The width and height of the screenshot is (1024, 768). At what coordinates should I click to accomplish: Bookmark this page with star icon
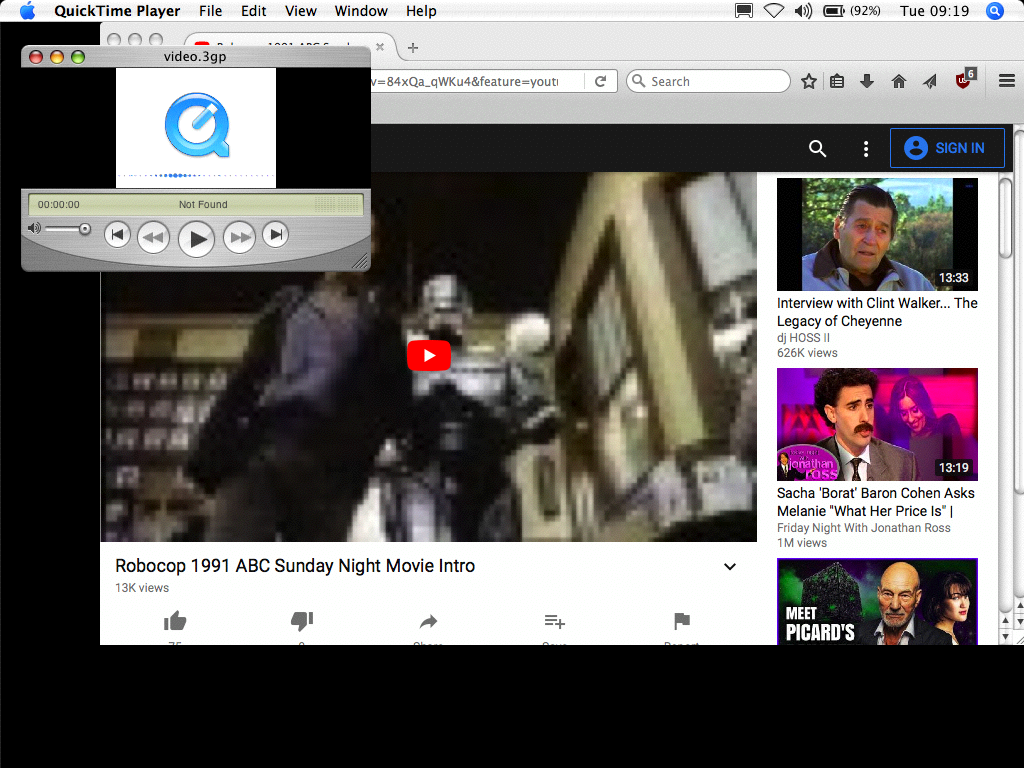[808, 81]
